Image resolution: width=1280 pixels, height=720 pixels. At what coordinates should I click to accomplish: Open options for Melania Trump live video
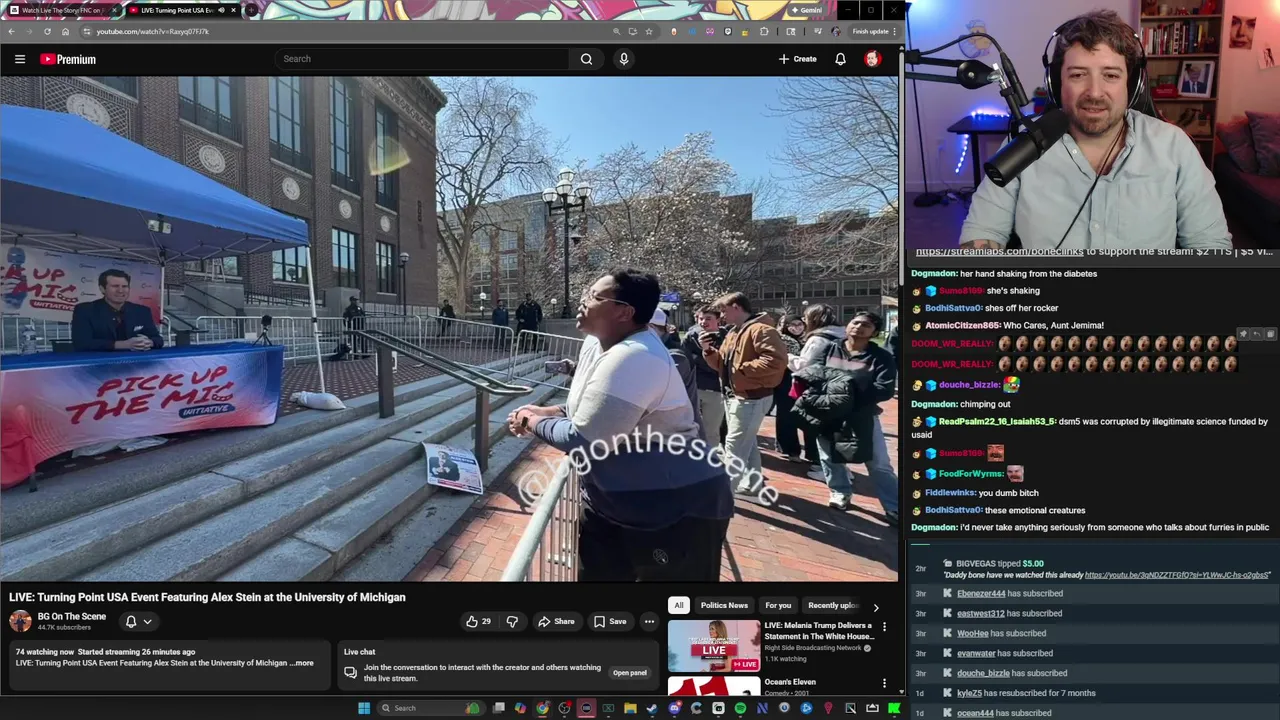click(x=884, y=627)
